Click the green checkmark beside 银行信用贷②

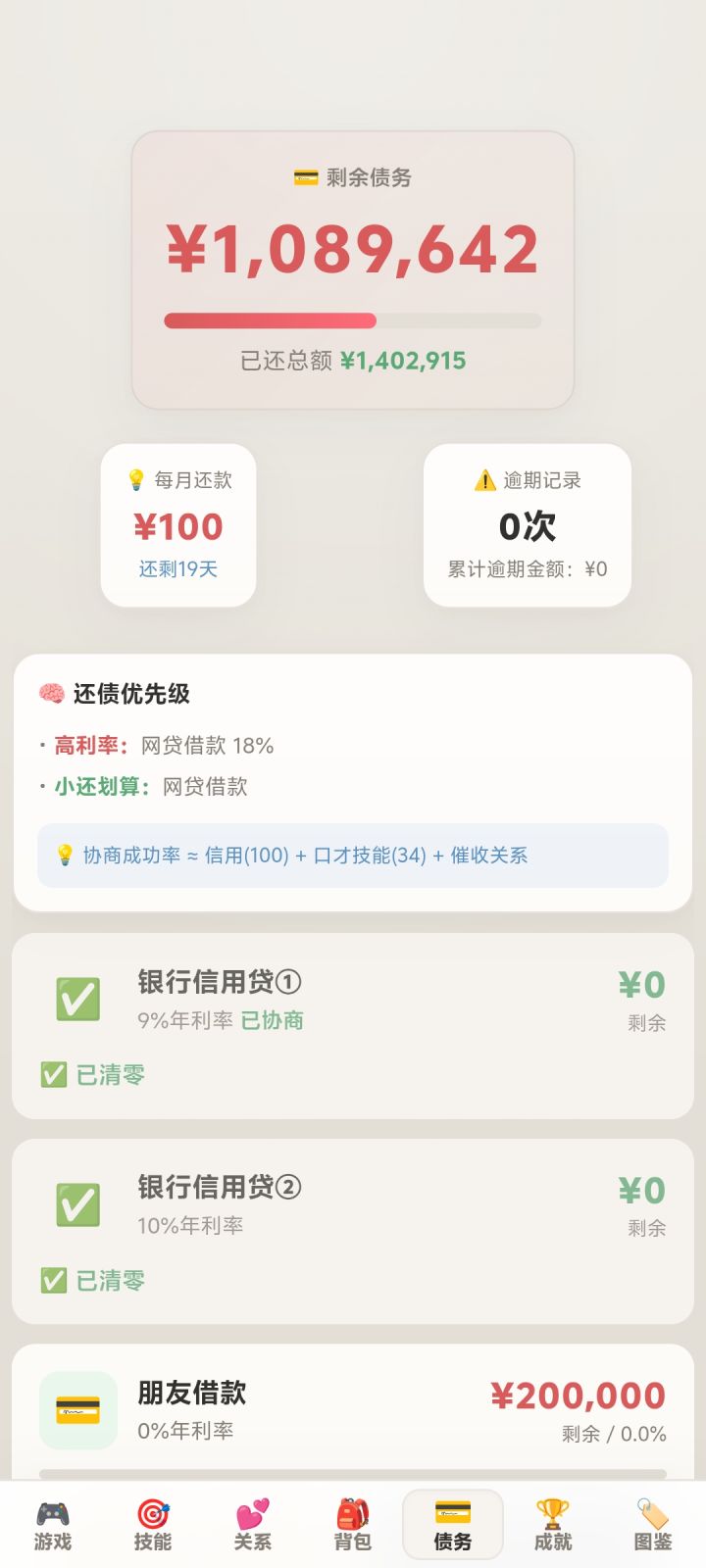78,1205
